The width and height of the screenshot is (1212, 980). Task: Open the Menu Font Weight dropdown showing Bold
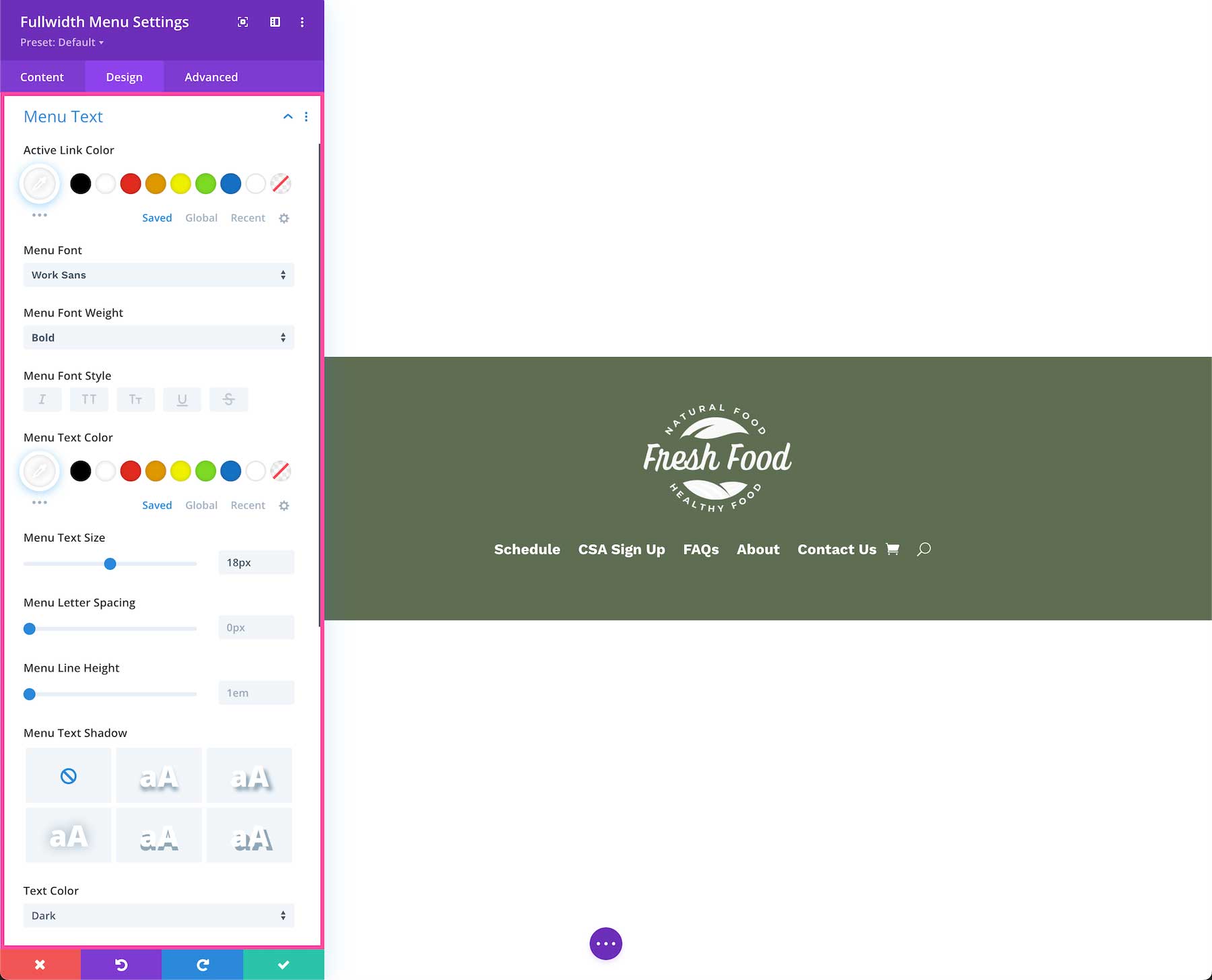pyautogui.click(x=158, y=337)
